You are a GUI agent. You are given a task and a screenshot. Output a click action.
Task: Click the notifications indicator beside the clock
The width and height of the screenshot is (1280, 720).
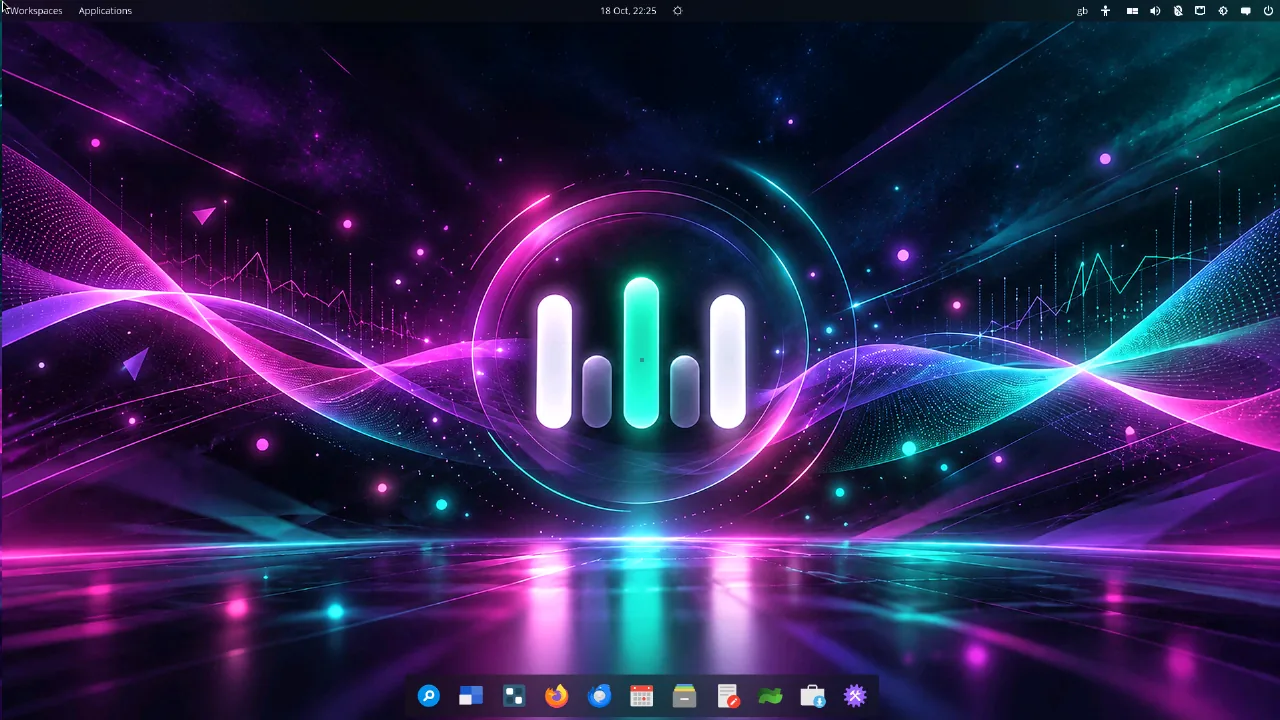tap(677, 11)
